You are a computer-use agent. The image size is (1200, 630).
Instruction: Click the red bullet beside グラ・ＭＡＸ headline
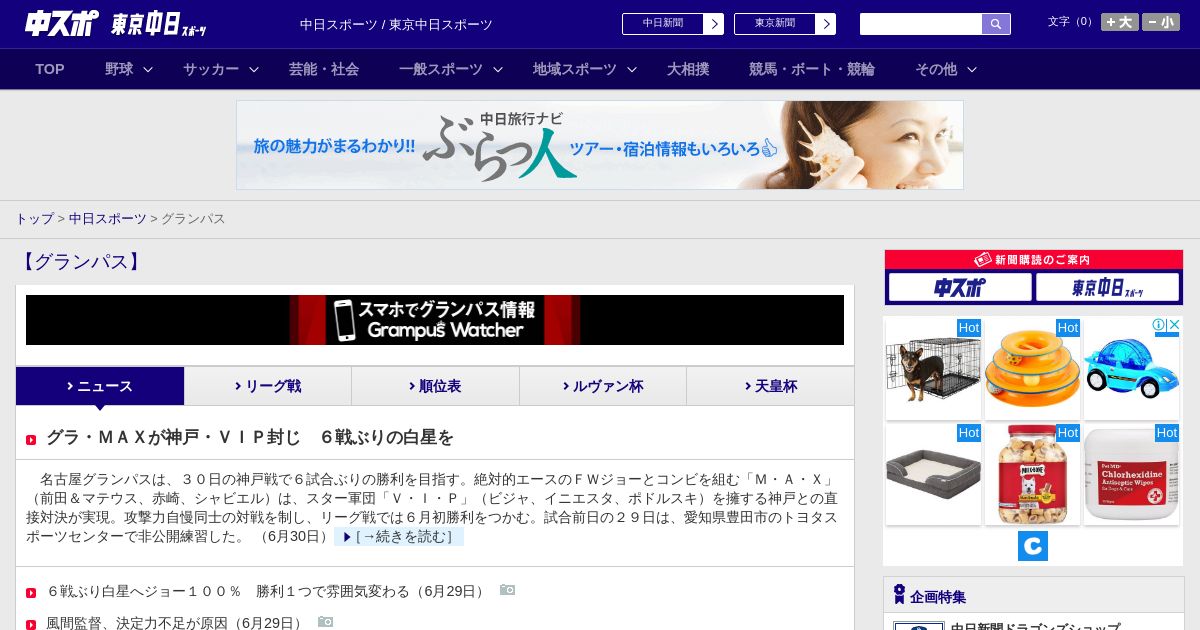(x=31, y=440)
